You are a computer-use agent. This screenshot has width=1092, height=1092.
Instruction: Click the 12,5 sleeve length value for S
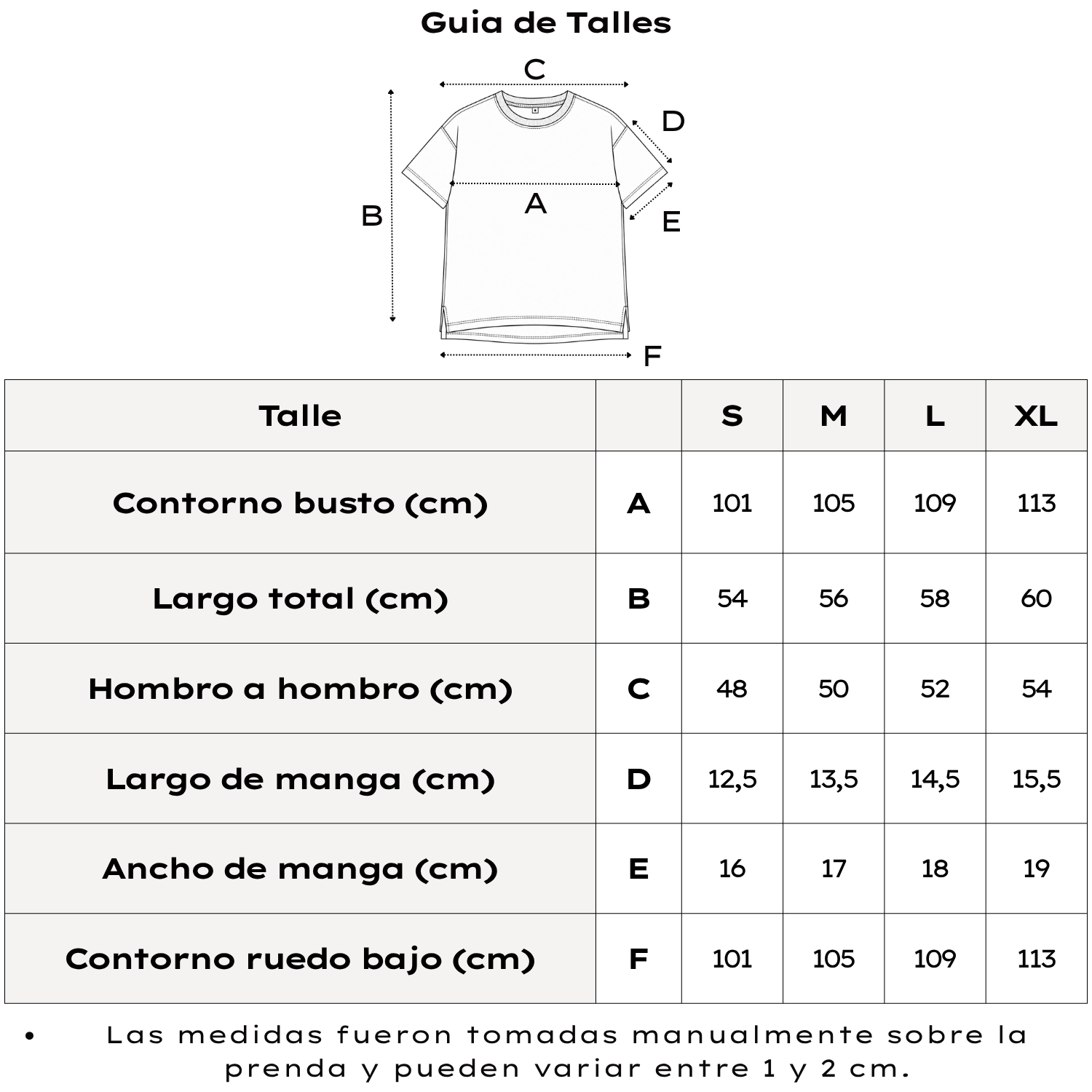tap(732, 779)
